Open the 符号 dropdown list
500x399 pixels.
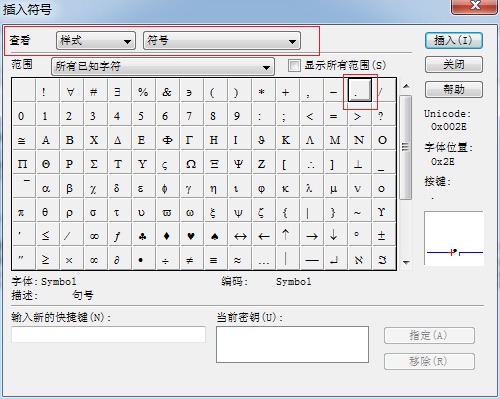click(x=222, y=41)
